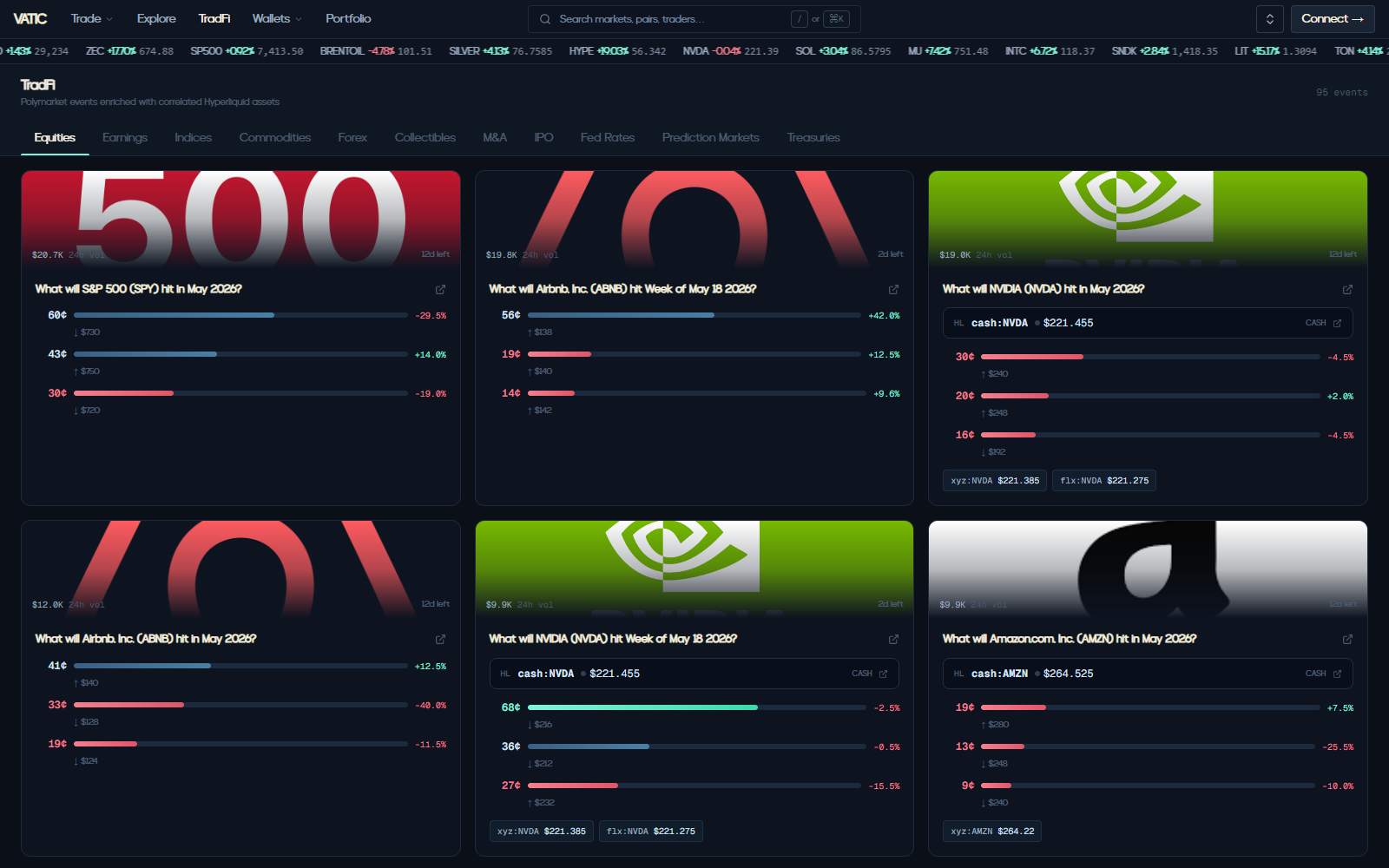Click cash:NVDA $221.455 row in NVDA May card
Image resolution: width=1389 pixels, height=868 pixels.
1148,323
